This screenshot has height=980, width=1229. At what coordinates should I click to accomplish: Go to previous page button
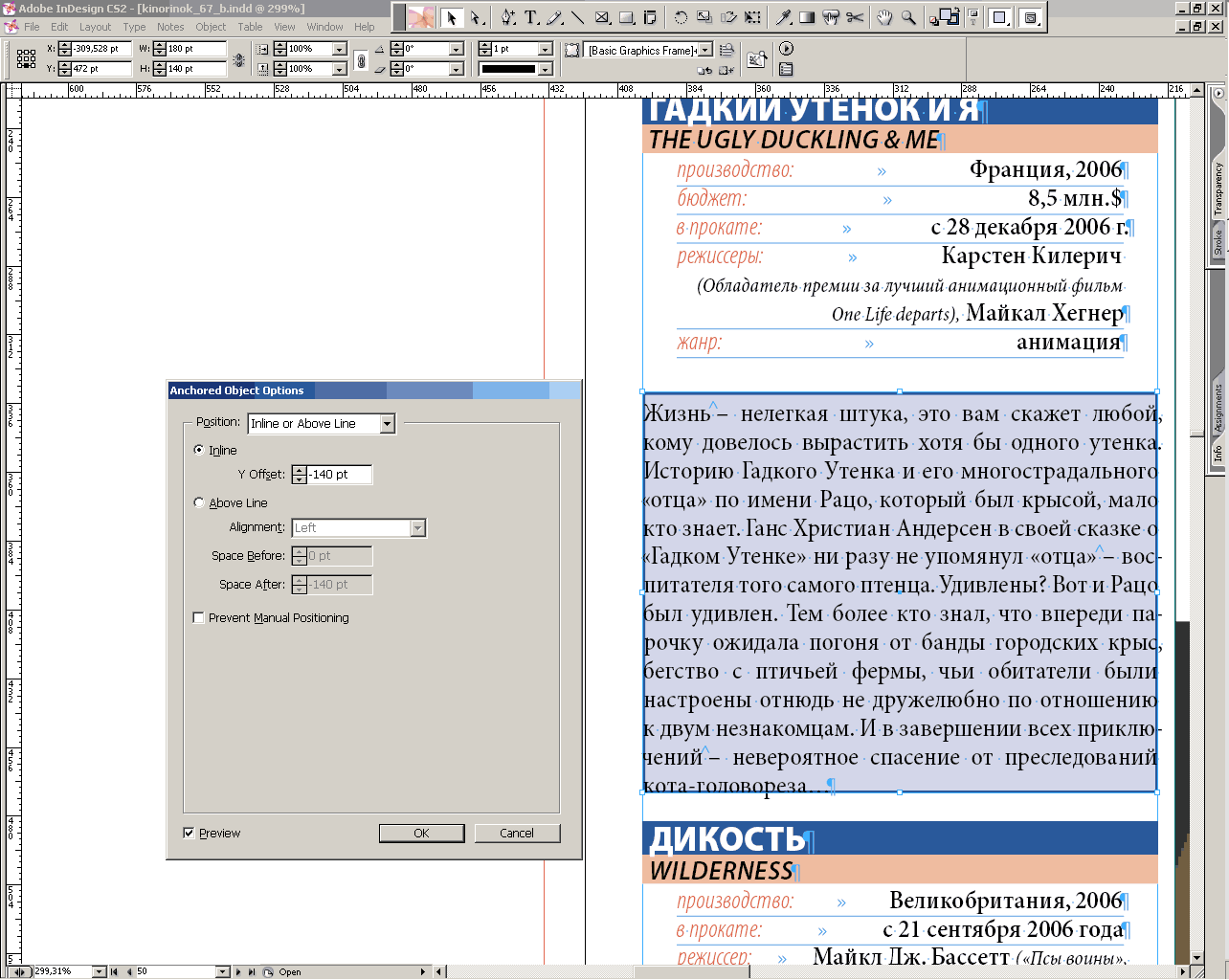point(129,971)
